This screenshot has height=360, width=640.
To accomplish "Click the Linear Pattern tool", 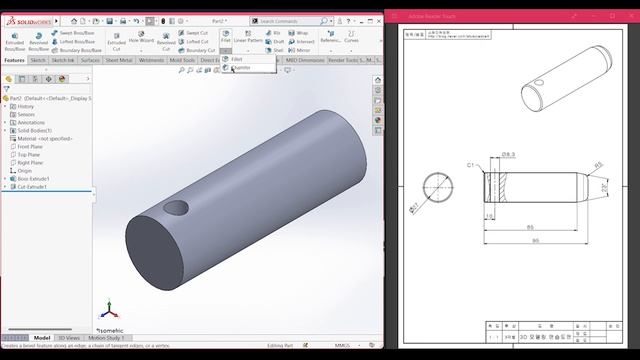I will pyautogui.click(x=248, y=36).
